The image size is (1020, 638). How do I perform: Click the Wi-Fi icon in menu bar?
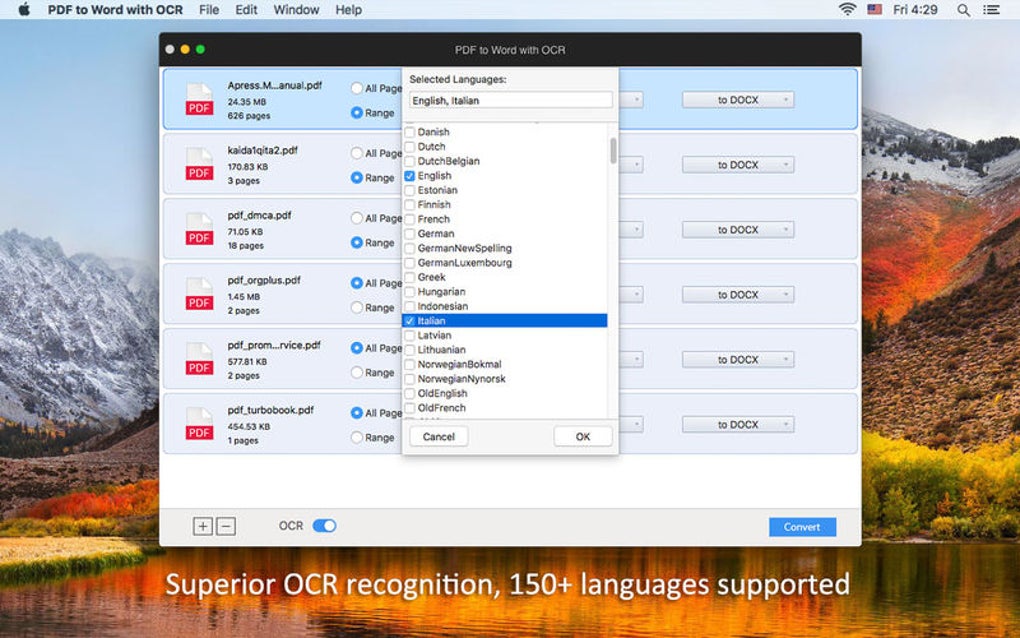tap(847, 9)
